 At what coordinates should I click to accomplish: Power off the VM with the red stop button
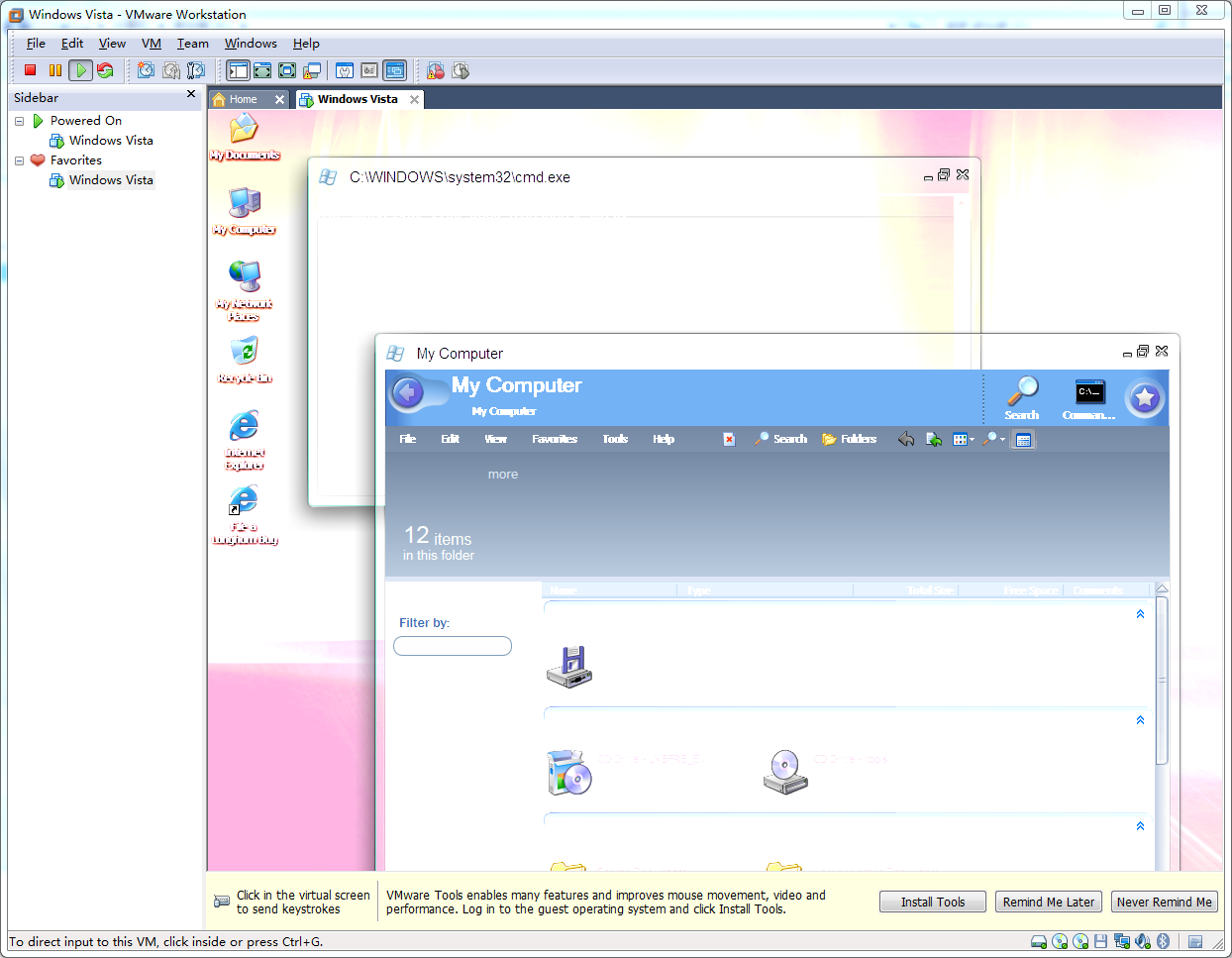[31, 70]
